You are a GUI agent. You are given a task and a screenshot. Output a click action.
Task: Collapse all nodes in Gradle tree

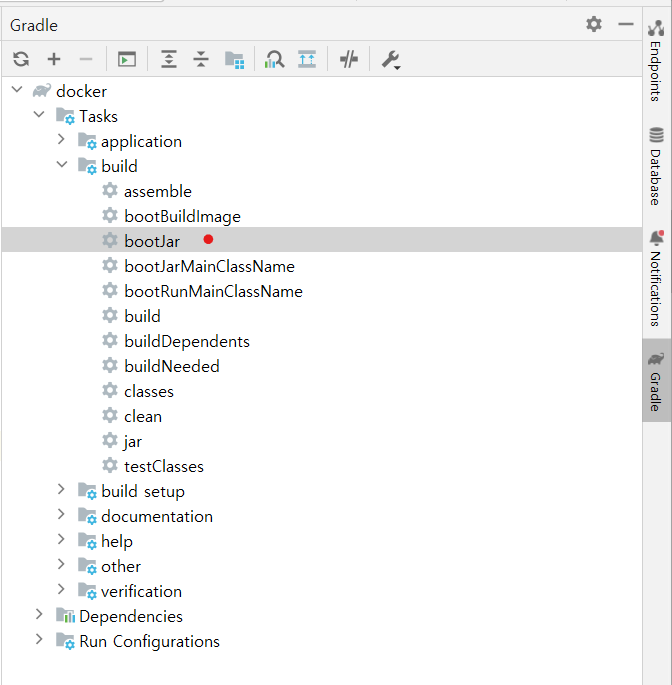pyautogui.click(x=201, y=59)
